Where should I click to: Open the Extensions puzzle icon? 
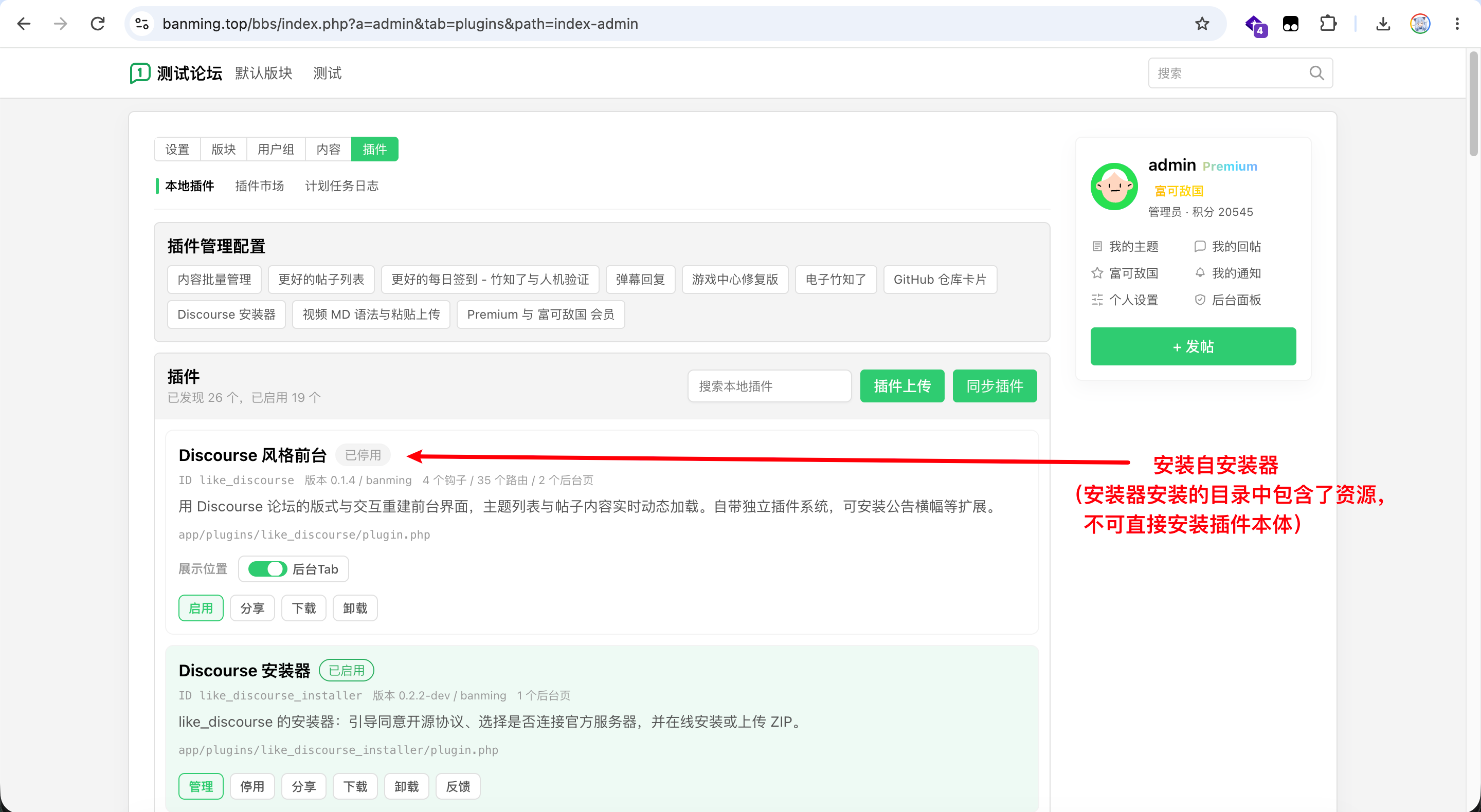pyautogui.click(x=1328, y=24)
